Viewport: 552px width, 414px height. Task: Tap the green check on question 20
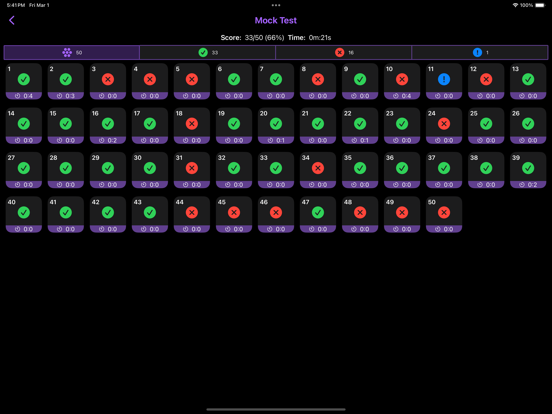pyautogui.click(x=276, y=124)
